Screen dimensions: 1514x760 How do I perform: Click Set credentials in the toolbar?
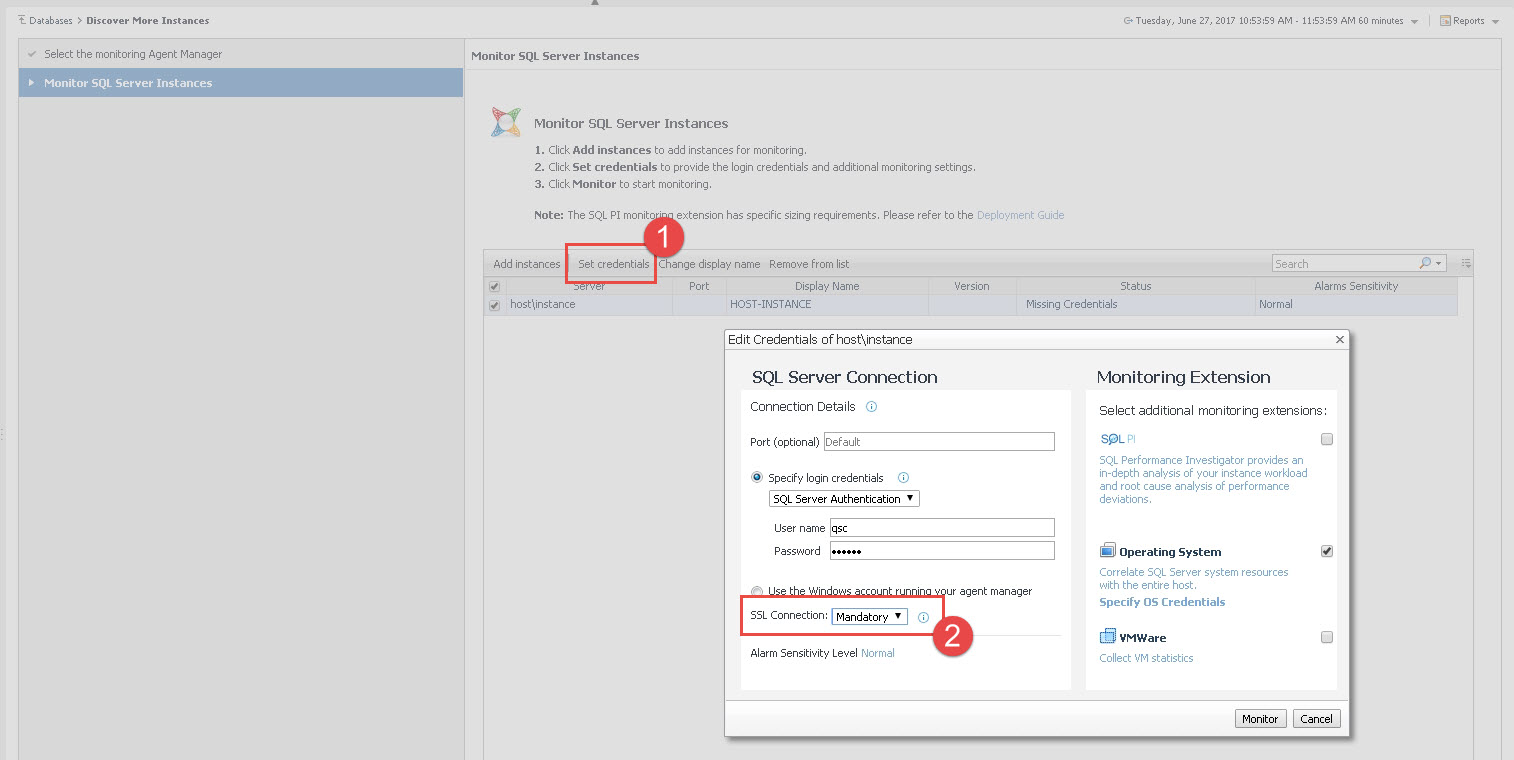pyautogui.click(x=613, y=264)
